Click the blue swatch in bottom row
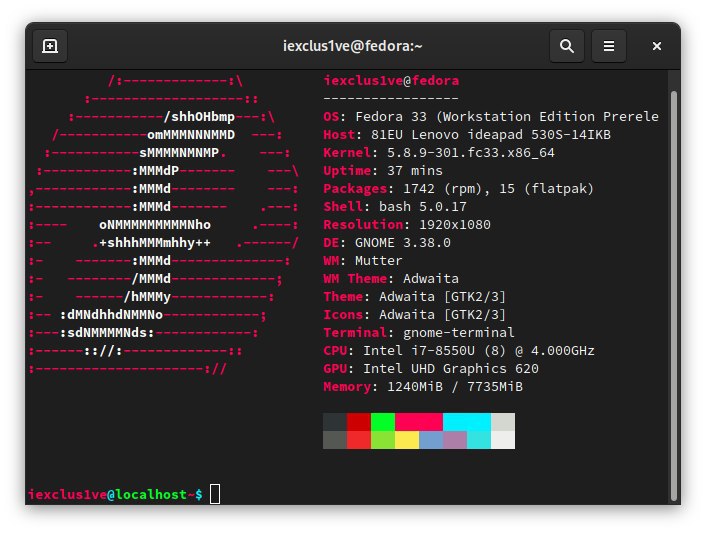Image resolution: width=706 pixels, height=533 pixels. [x=431, y=440]
